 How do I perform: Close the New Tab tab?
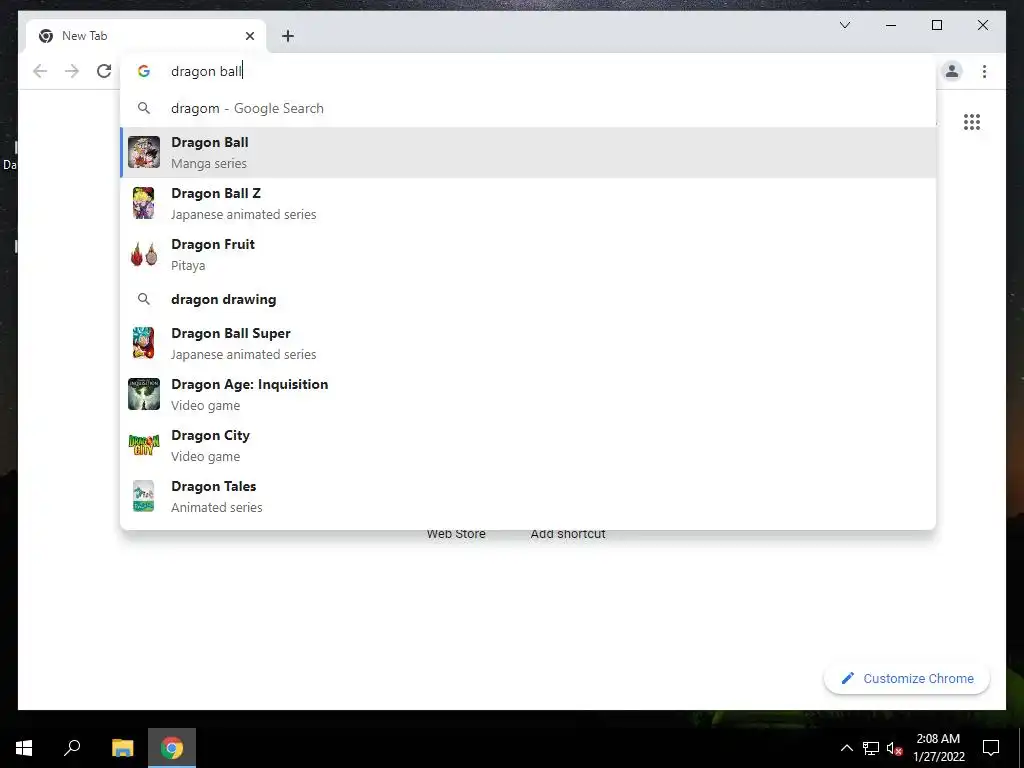tap(249, 36)
